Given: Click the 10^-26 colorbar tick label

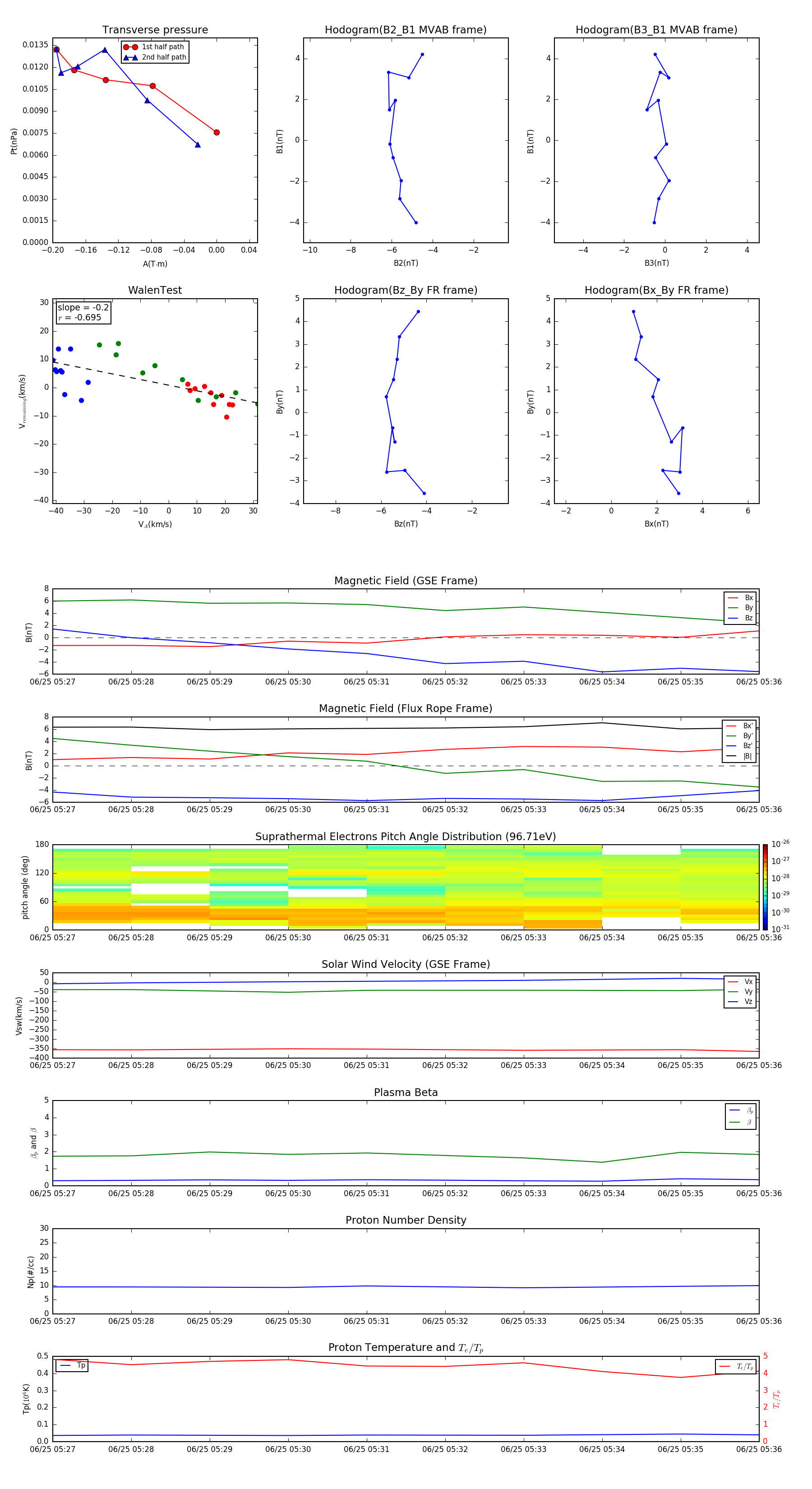Looking at the screenshot, I should [780, 844].
